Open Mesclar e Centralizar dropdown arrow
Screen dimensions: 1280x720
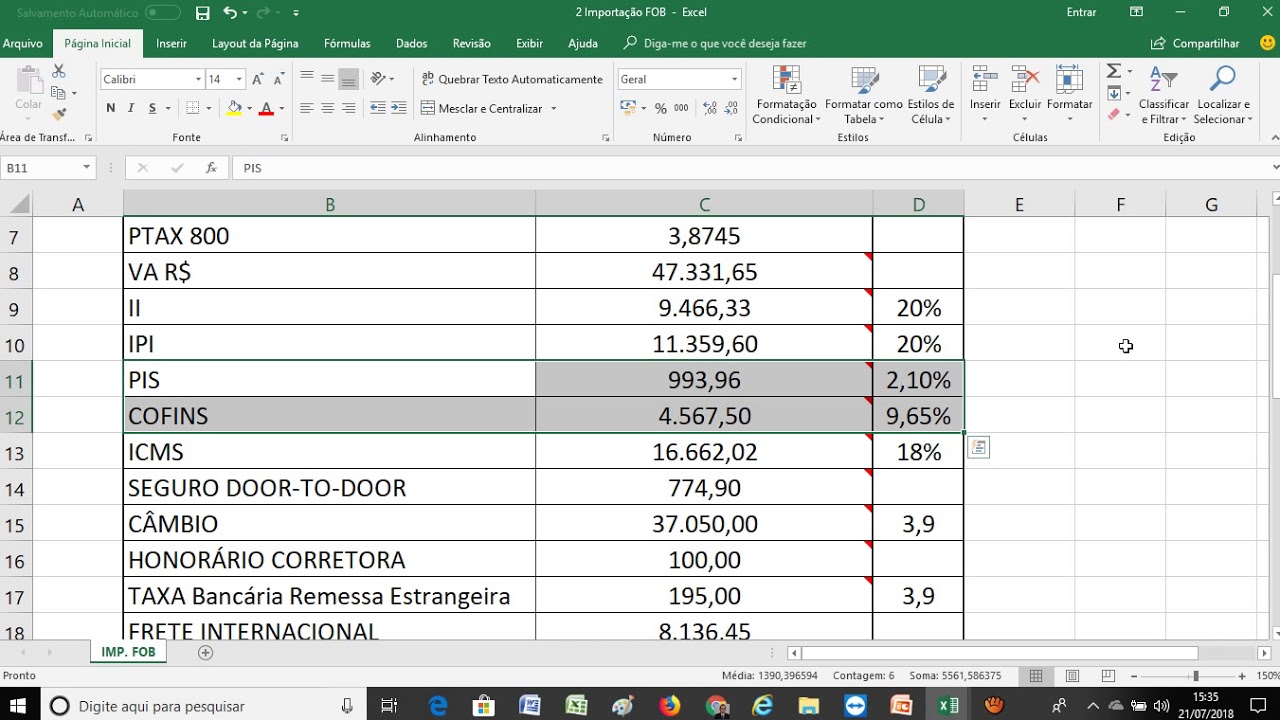click(554, 108)
